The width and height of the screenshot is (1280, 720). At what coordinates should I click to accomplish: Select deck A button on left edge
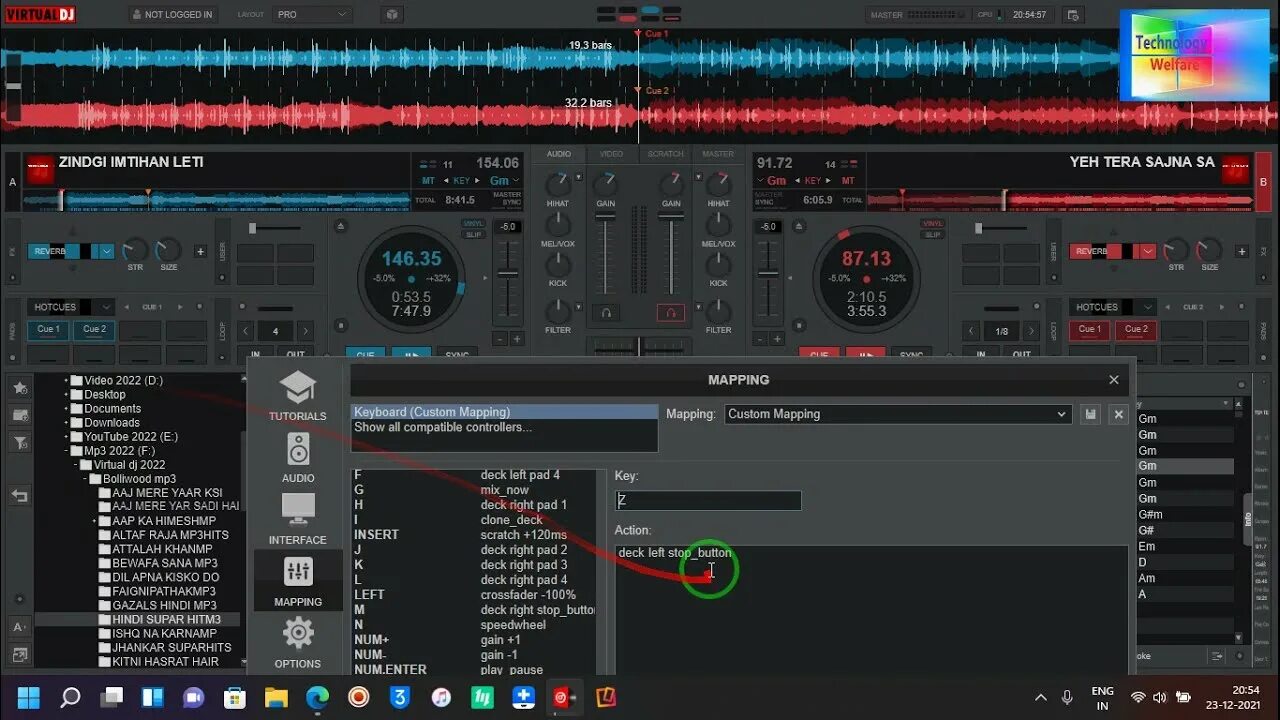point(12,182)
